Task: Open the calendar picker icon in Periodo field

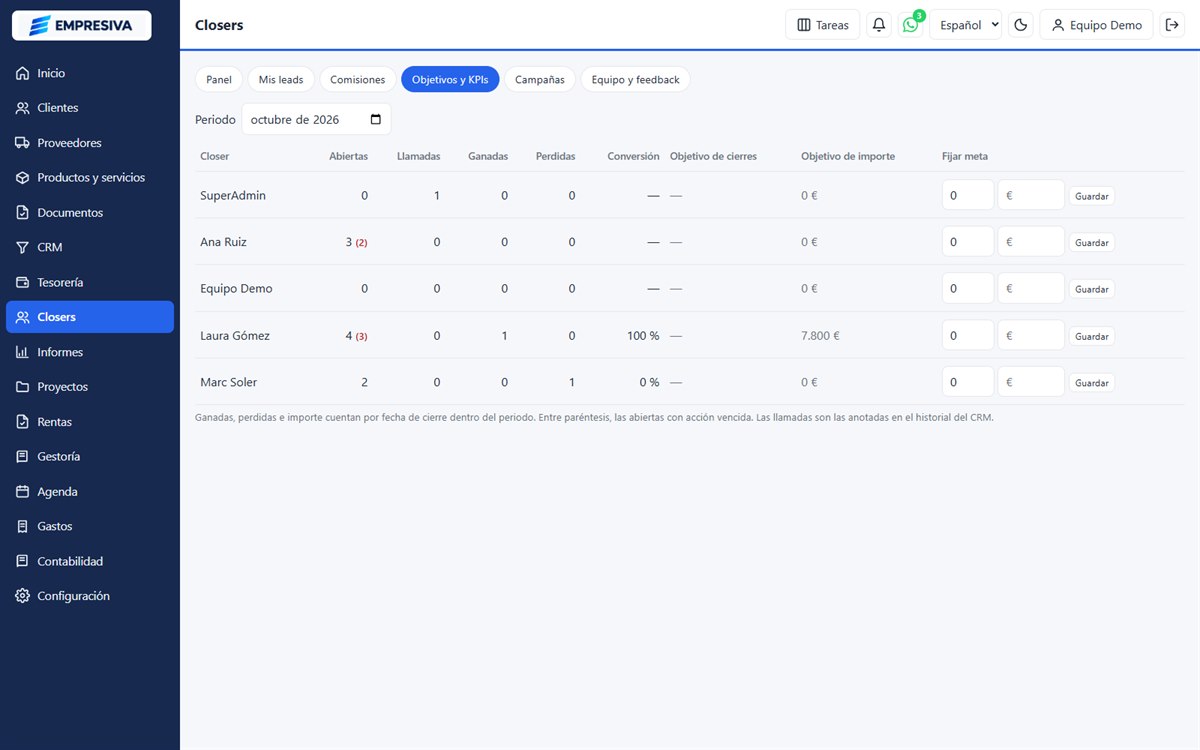Action: [x=376, y=119]
